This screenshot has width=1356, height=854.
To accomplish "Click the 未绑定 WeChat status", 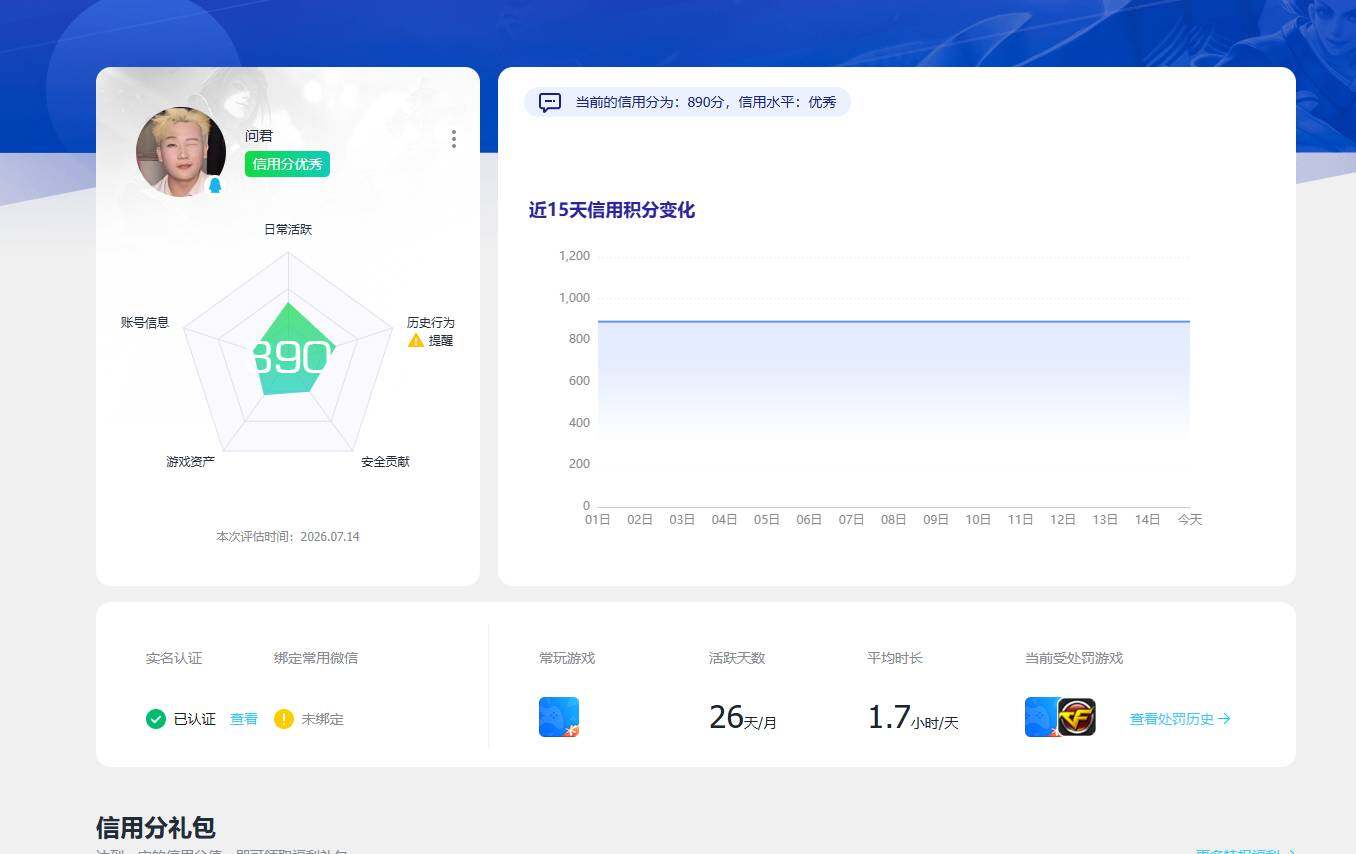I will click(323, 719).
